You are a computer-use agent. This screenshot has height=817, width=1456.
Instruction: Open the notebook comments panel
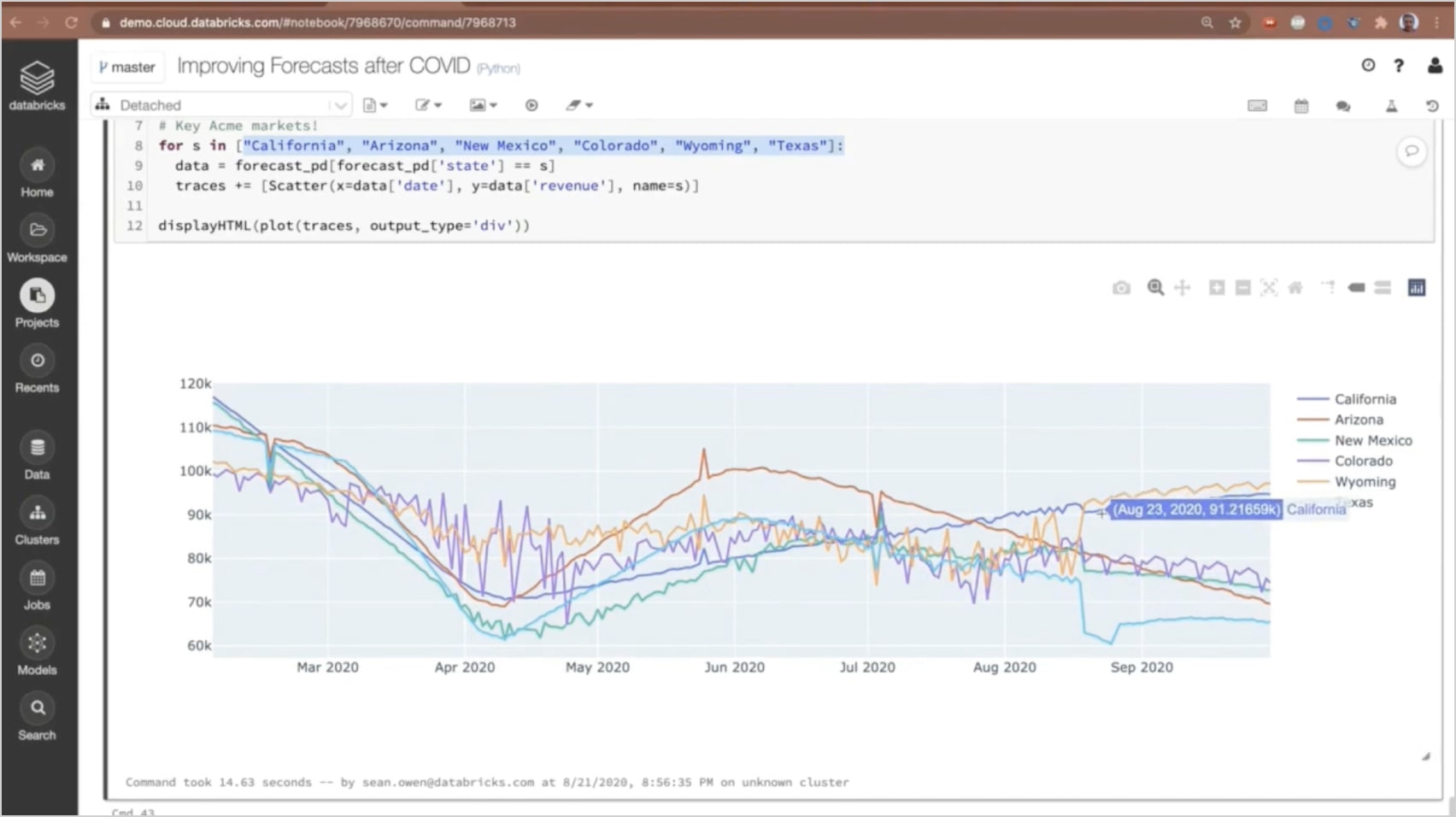pyautogui.click(x=1343, y=105)
